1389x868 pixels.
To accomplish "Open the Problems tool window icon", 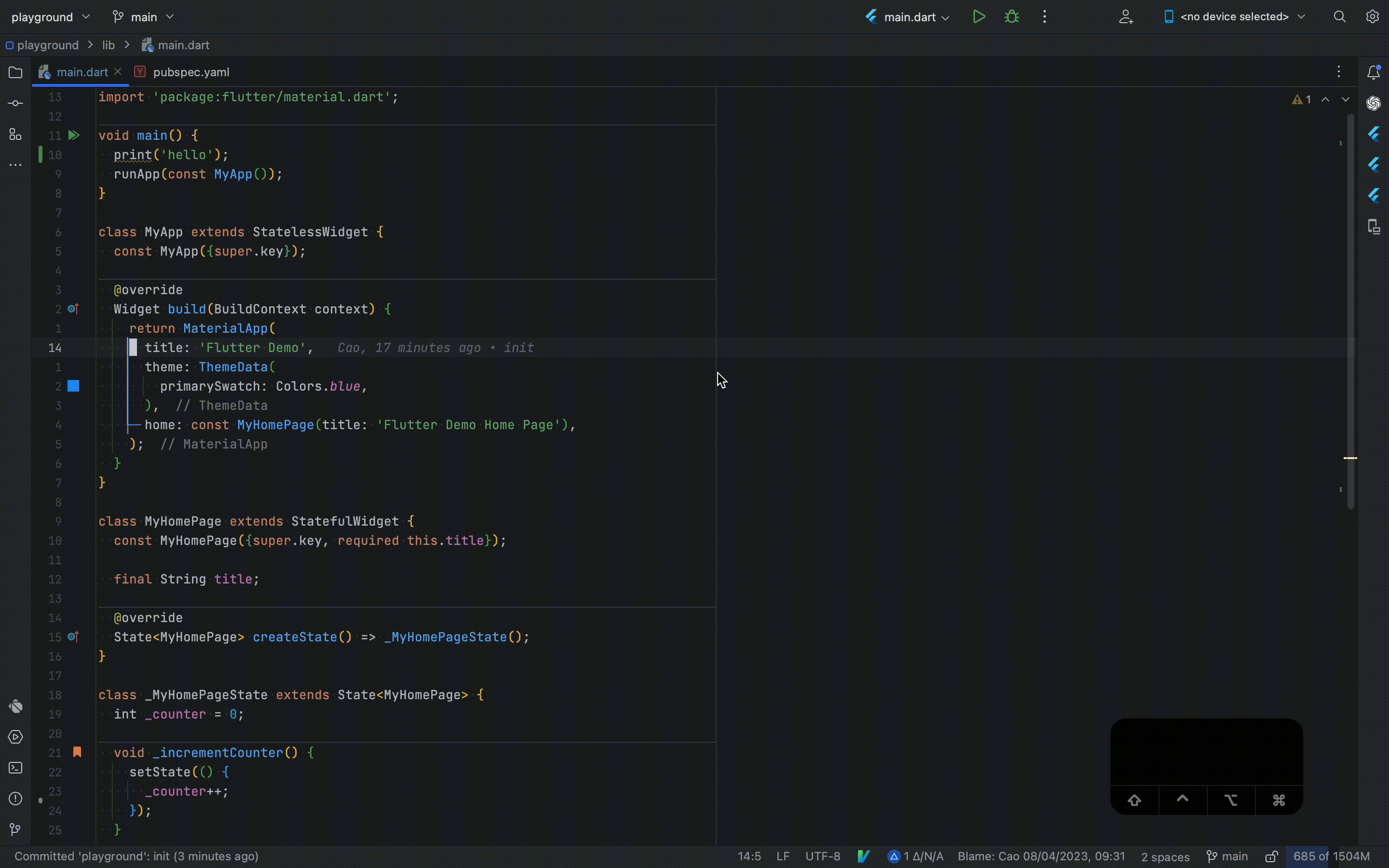I will 15,799.
